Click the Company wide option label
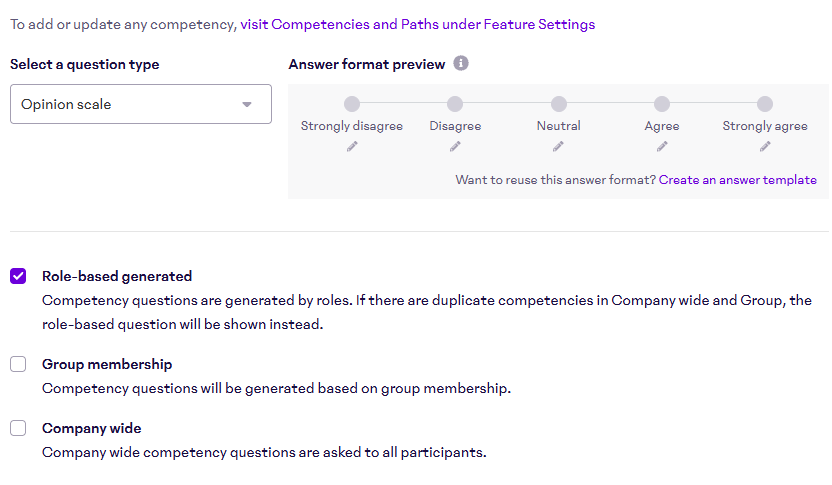Screen dimensions: 832x485 92,428
